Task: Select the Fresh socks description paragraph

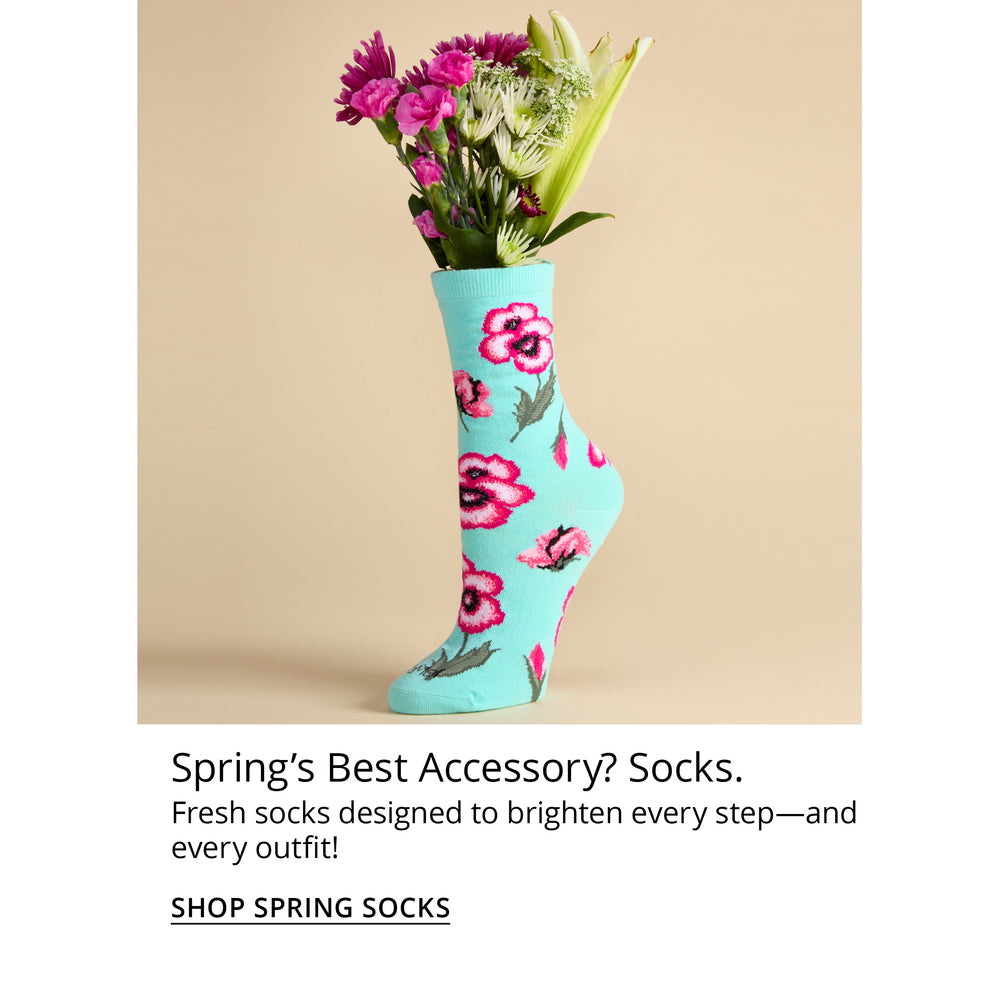Action: click(x=513, y=830)
